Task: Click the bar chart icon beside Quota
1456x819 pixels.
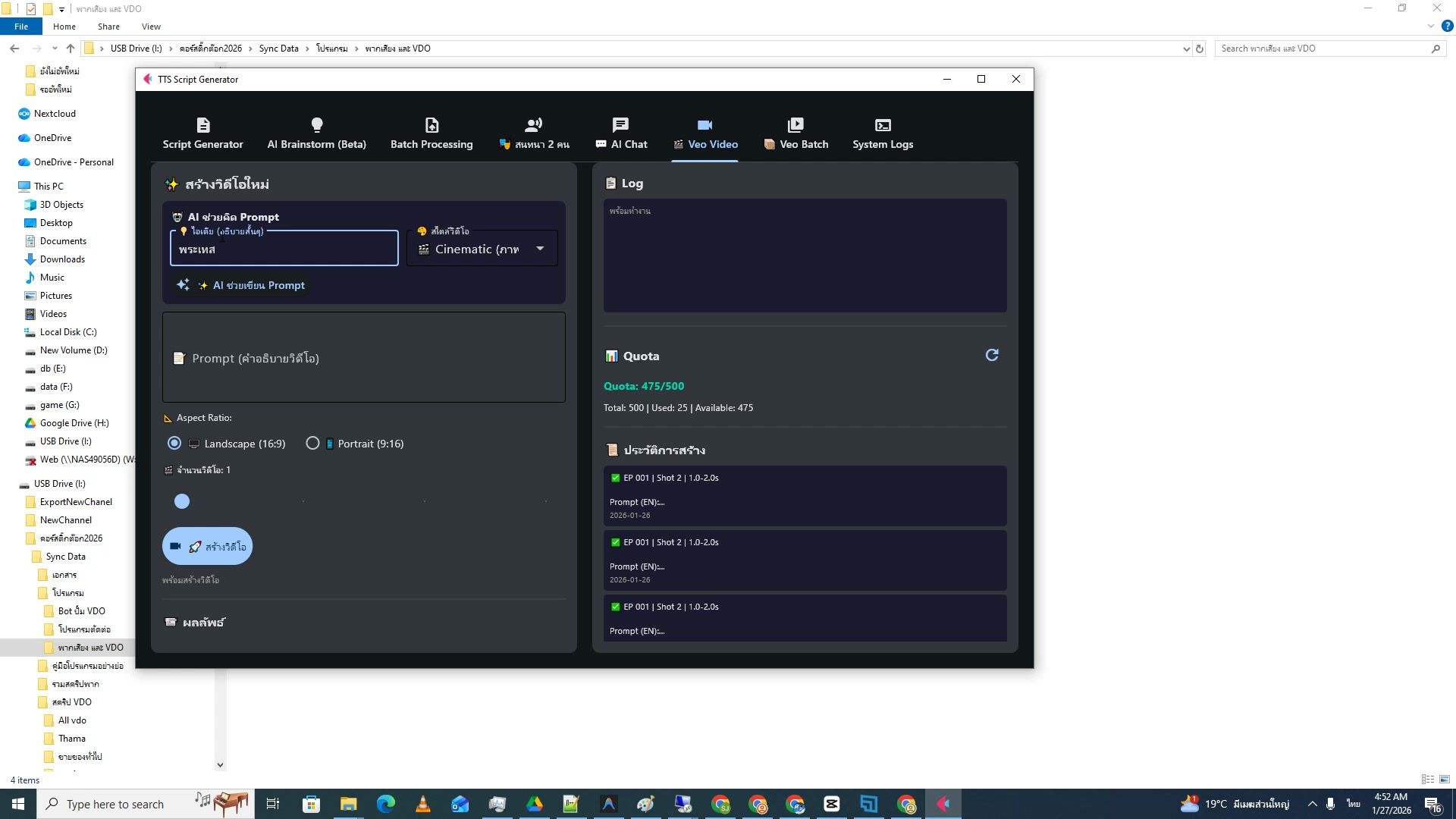Action: tap(611, 355)
